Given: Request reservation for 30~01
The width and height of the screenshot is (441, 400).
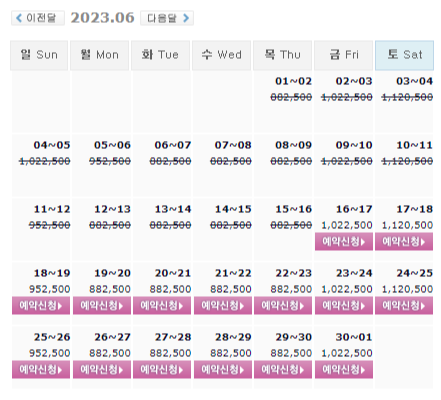Looking at the screenshot, I should pyautogui.click(x=344, y=370).
